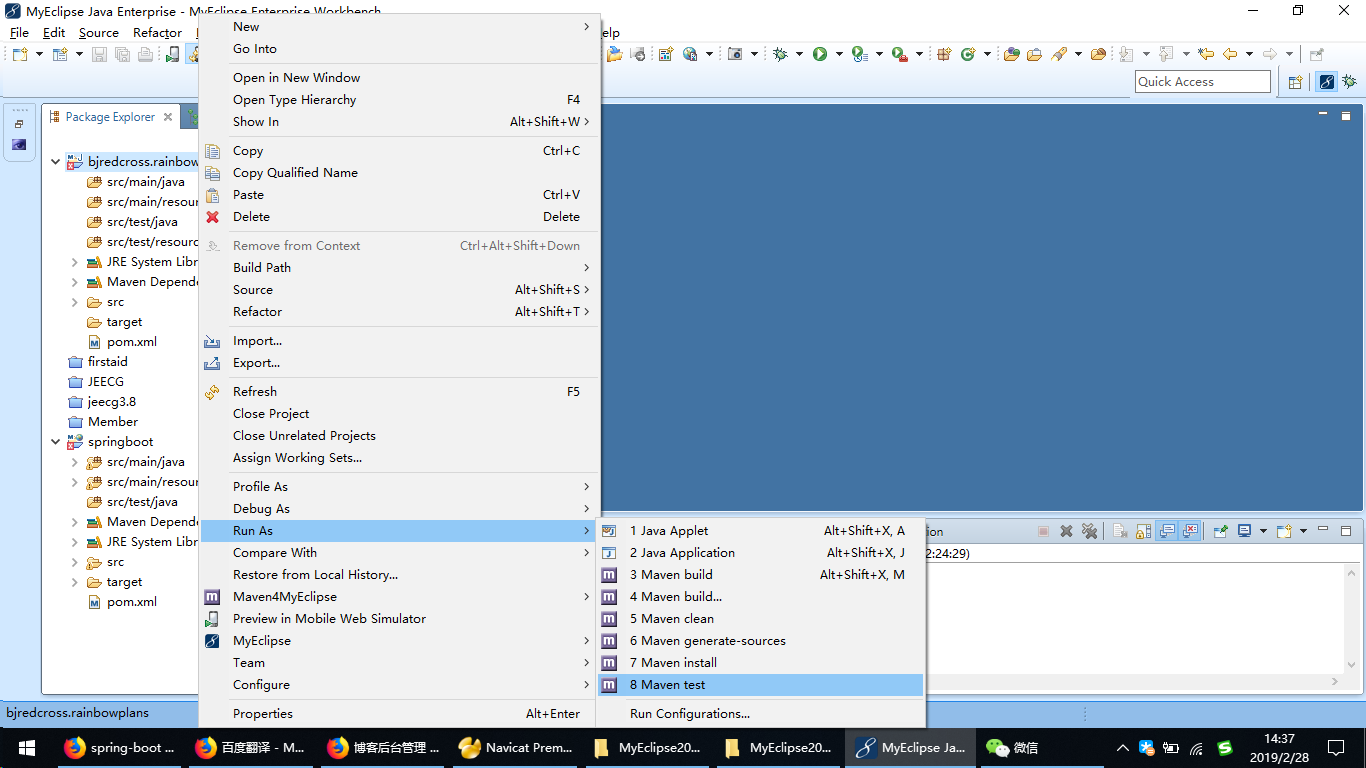Close the Package Explorer view

[x=168, y=117]
